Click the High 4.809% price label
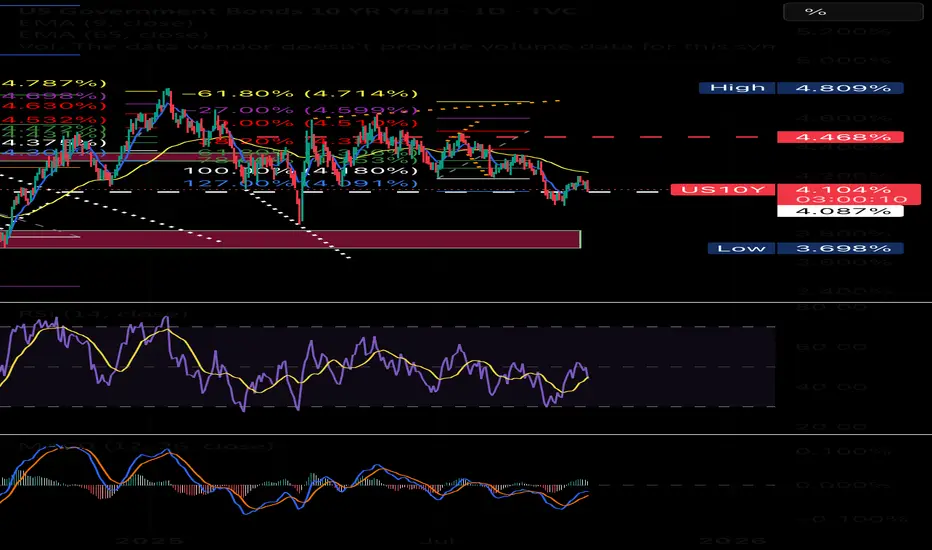 [801, 88]
